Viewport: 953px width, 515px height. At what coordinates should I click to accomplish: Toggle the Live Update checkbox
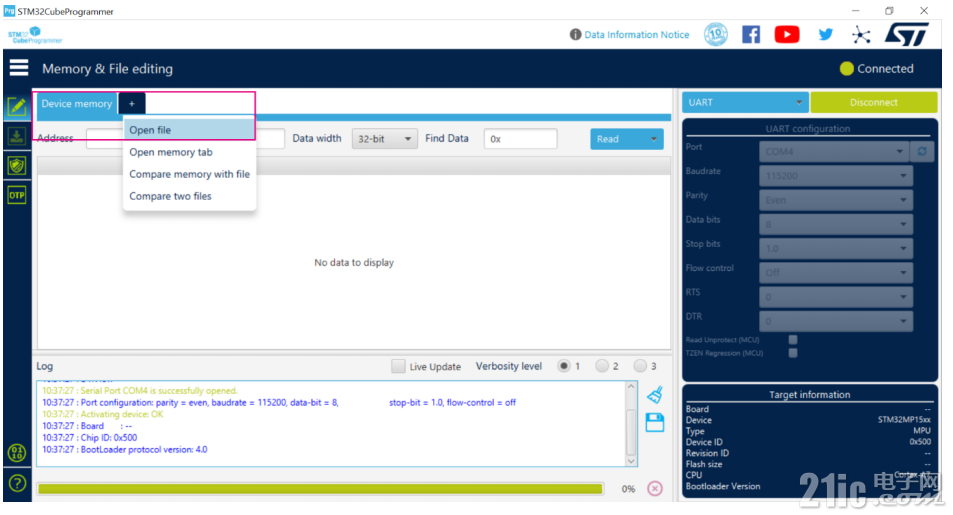(398, 366)
